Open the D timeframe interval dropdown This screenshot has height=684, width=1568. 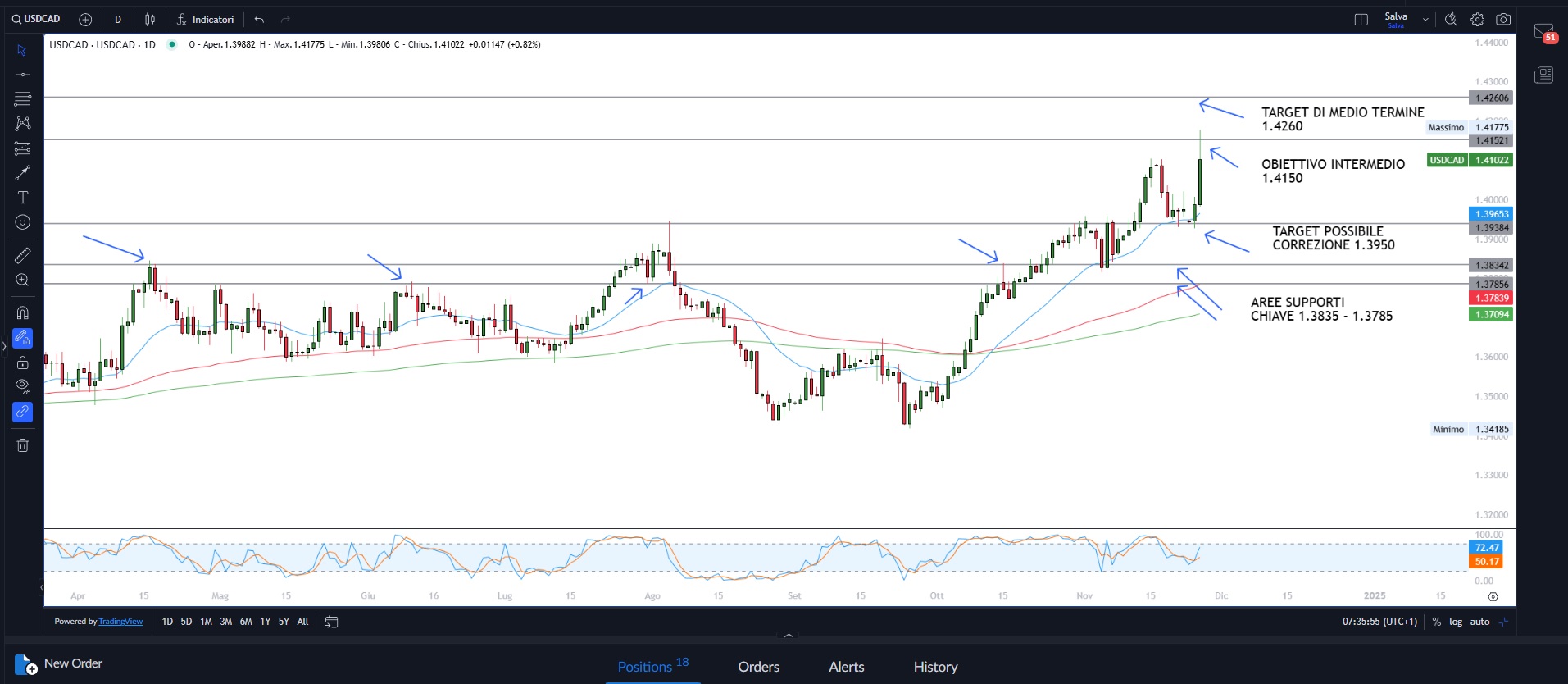118,20
